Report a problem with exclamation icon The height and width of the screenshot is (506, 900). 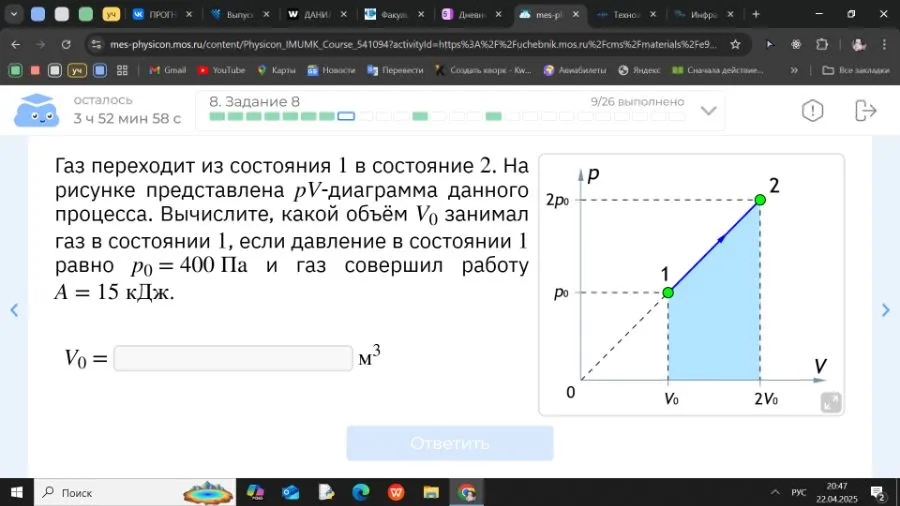pyautogui.click(x=812, y=110)
